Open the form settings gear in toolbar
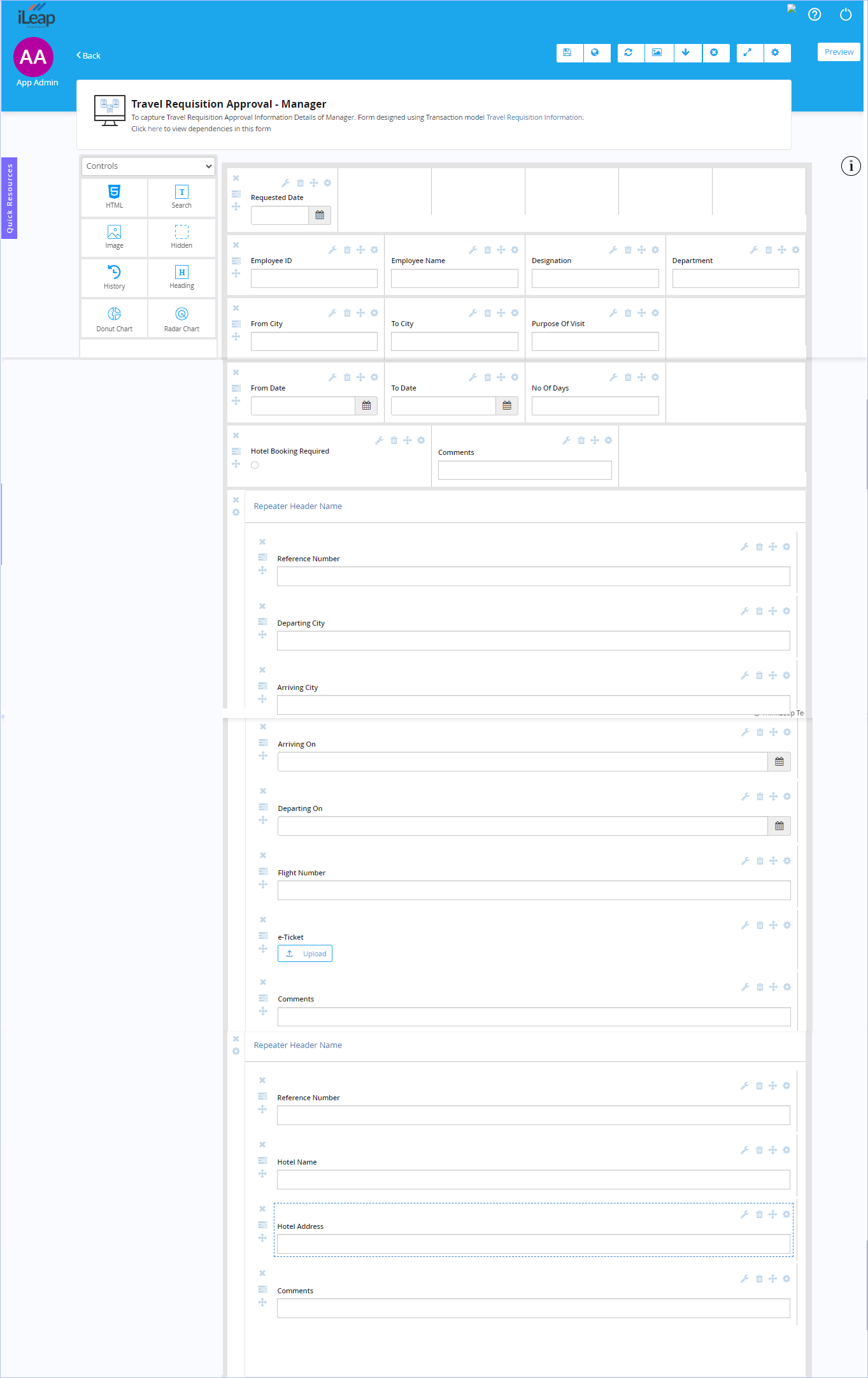This screenshot has width=868, height=1378. [x=775, y=53]
